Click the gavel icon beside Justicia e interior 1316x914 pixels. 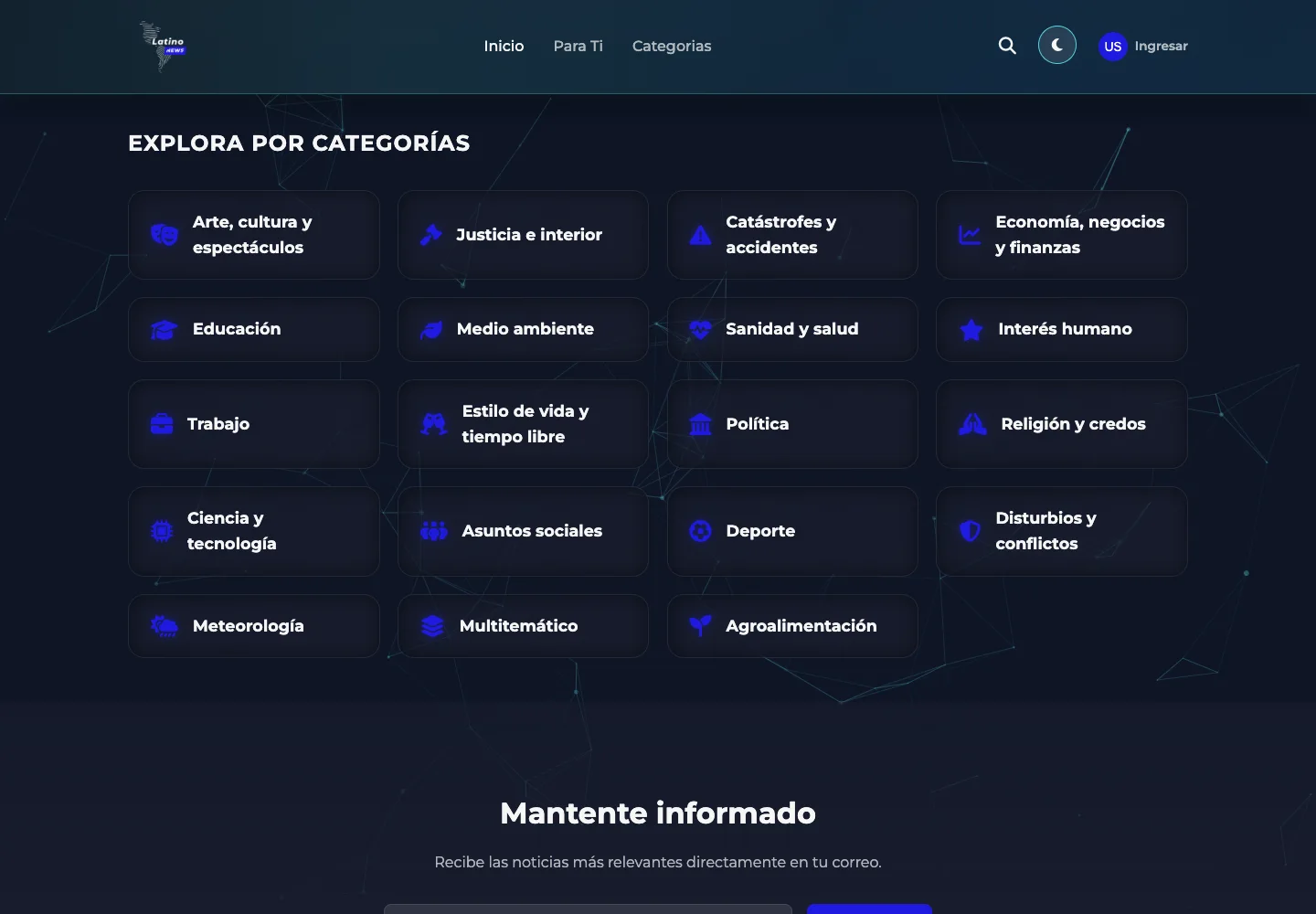pyautogui.click(x=431, y=235)
